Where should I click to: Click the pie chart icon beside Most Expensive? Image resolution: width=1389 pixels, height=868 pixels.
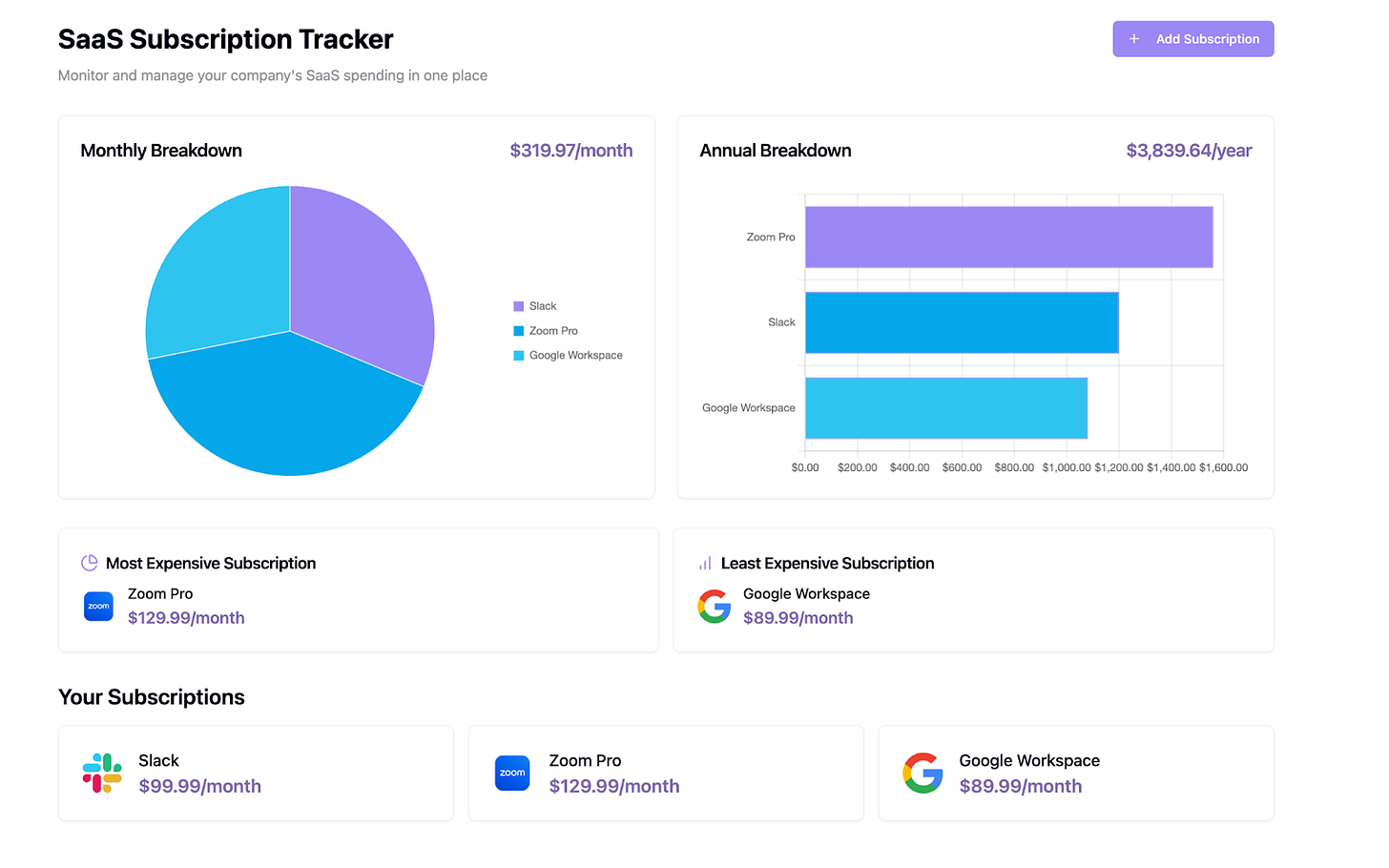90,563
